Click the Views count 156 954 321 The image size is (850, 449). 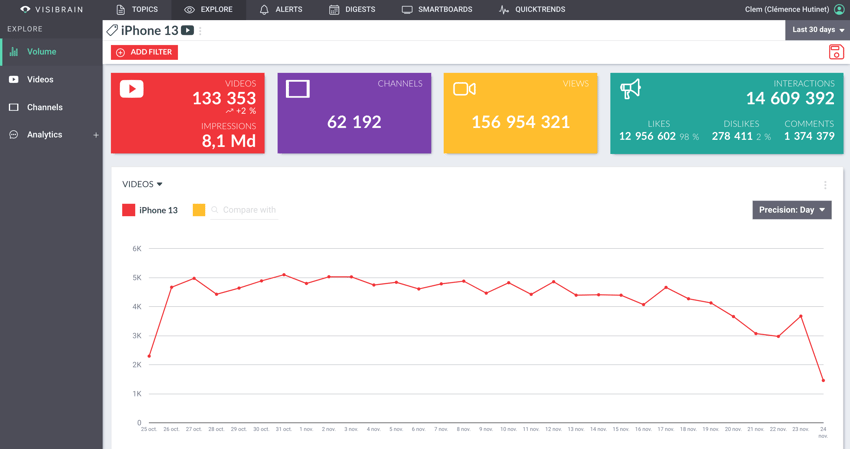click(520, 122)
